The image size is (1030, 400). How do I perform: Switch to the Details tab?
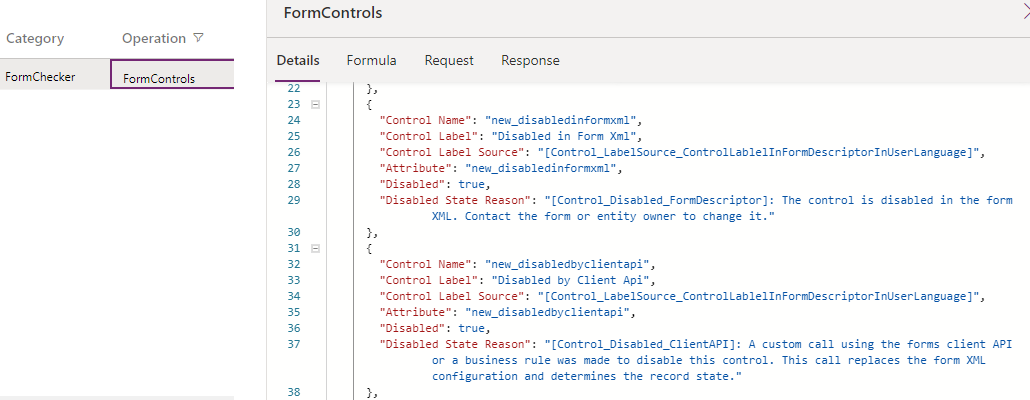pos(298,60)
